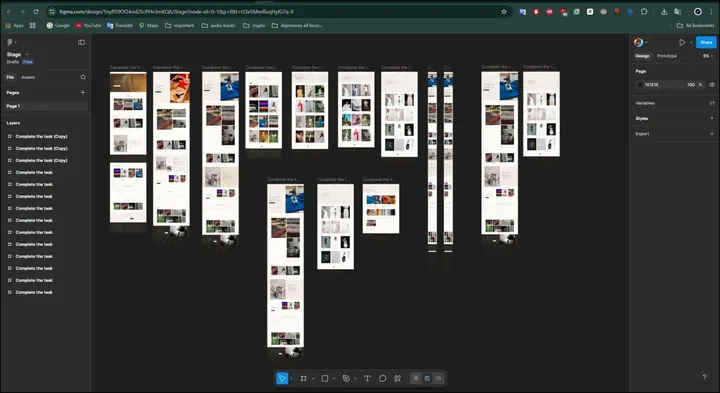Open the Figma logo menu chevron
The width and height of the screenshot is (720, 393).
16,43
